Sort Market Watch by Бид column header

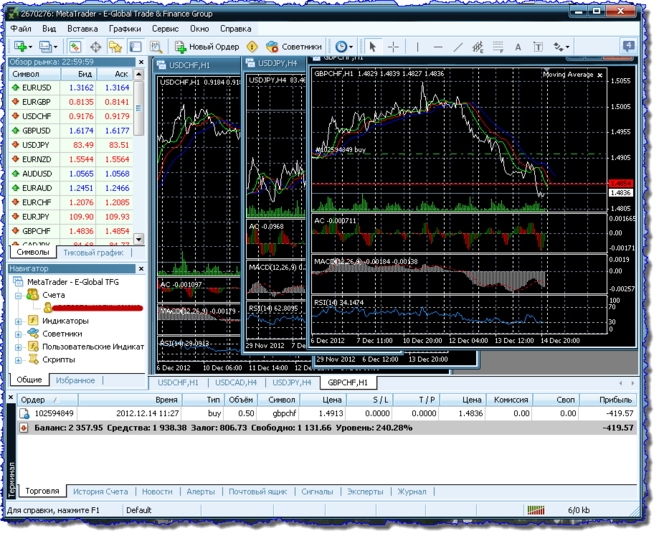tap(79, 74)
